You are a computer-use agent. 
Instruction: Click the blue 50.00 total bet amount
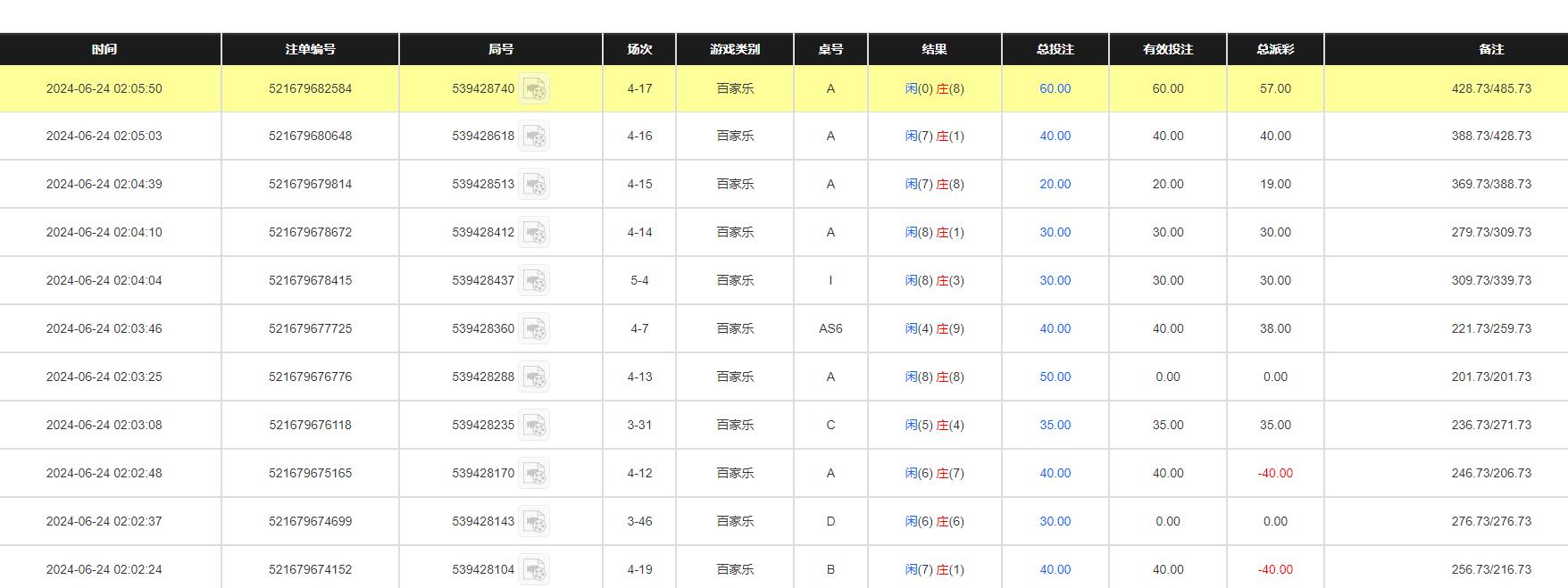click(1055, 377)
